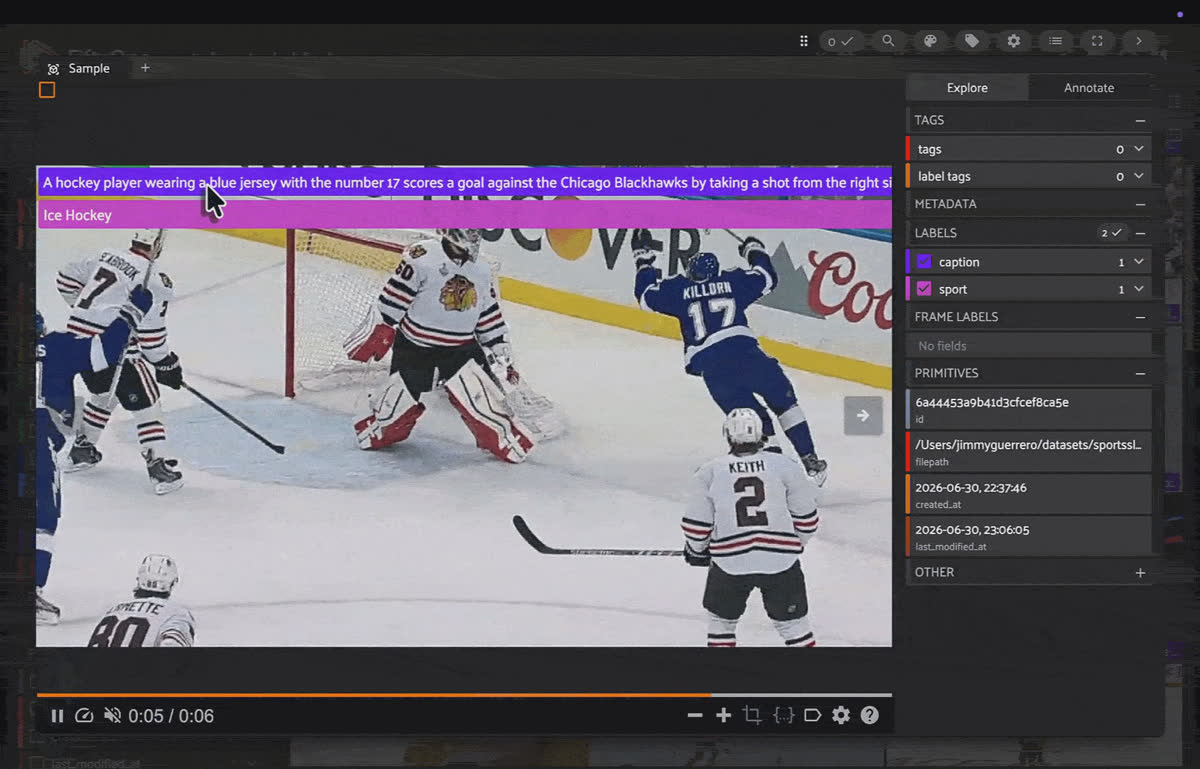Open the help icon in player controls
The image size is (1200, 769).
tap(870, 716)
